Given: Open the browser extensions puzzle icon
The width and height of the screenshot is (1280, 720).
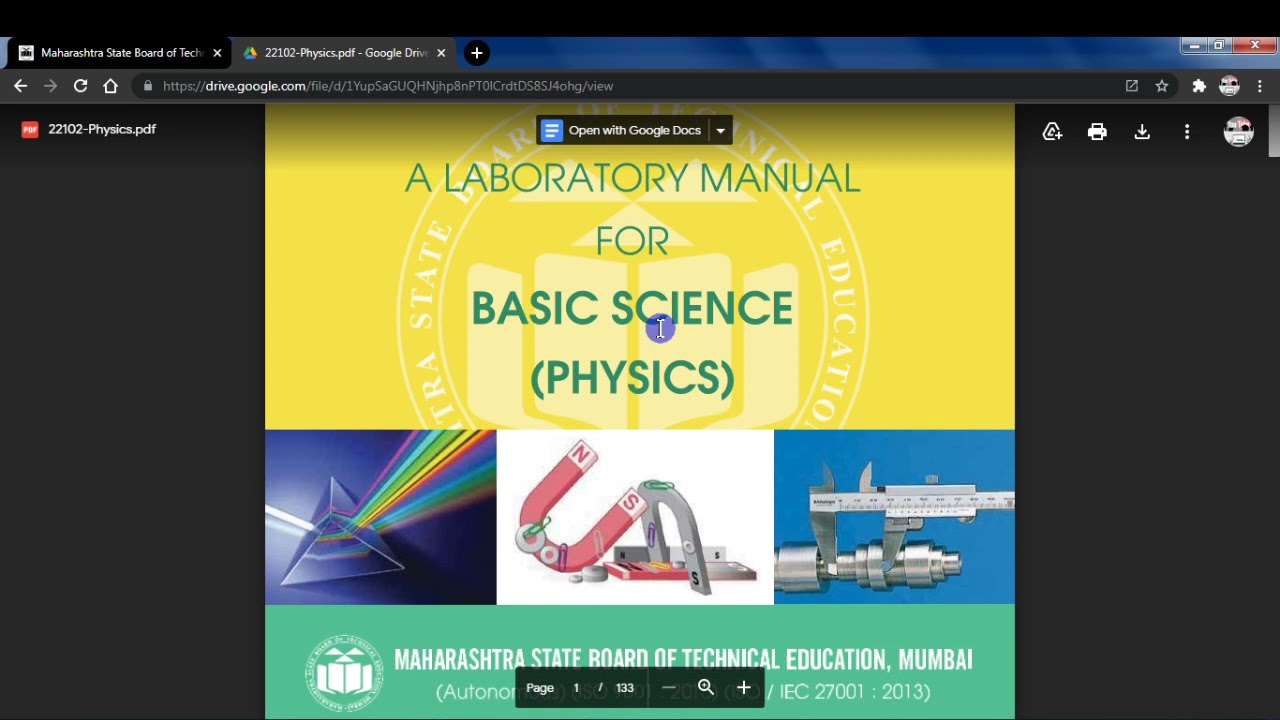Looking at the screenshot, I should pyautogui.click(x=1199, y=86).
